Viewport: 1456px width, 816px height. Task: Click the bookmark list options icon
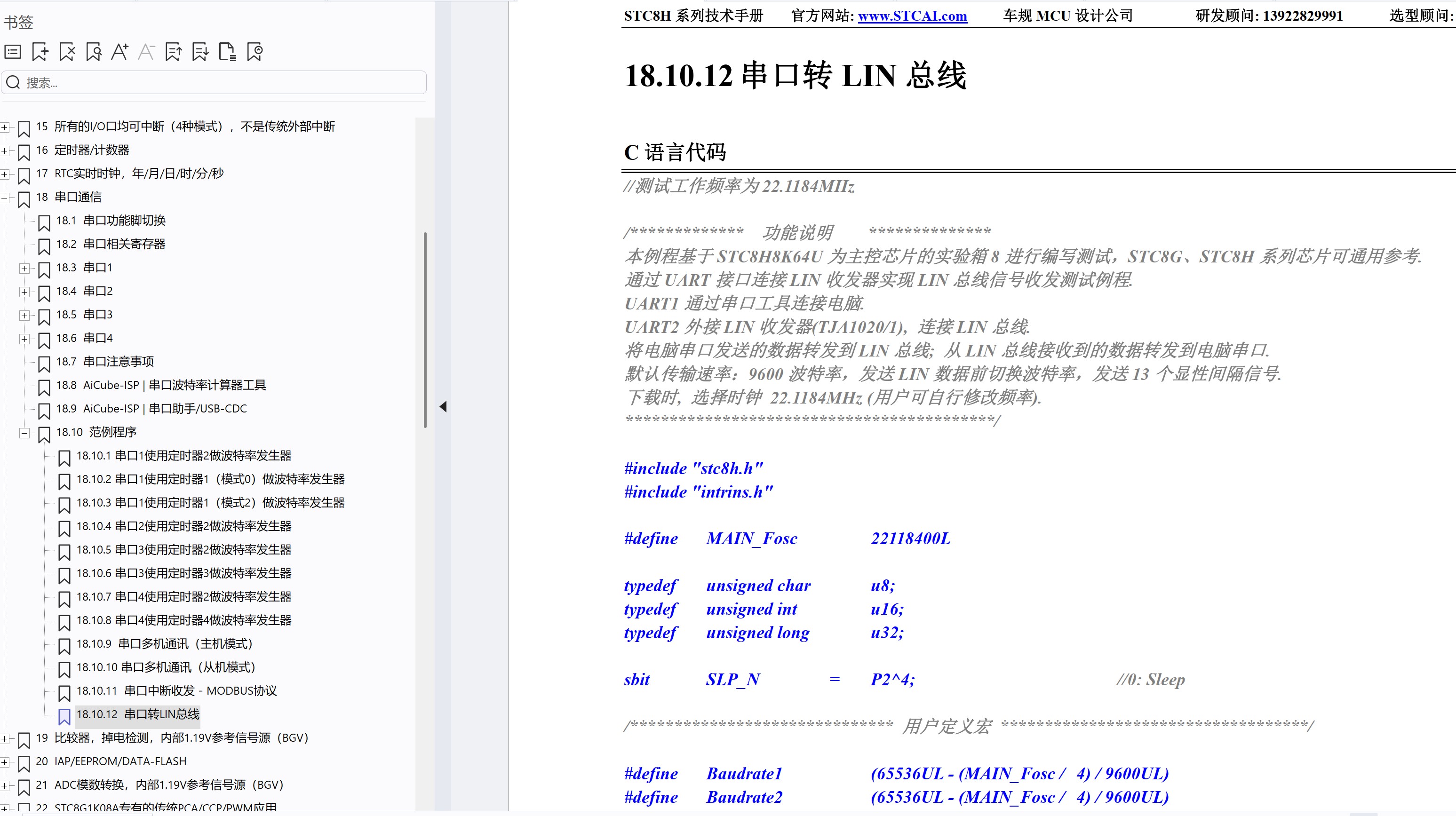click(13, 52)
